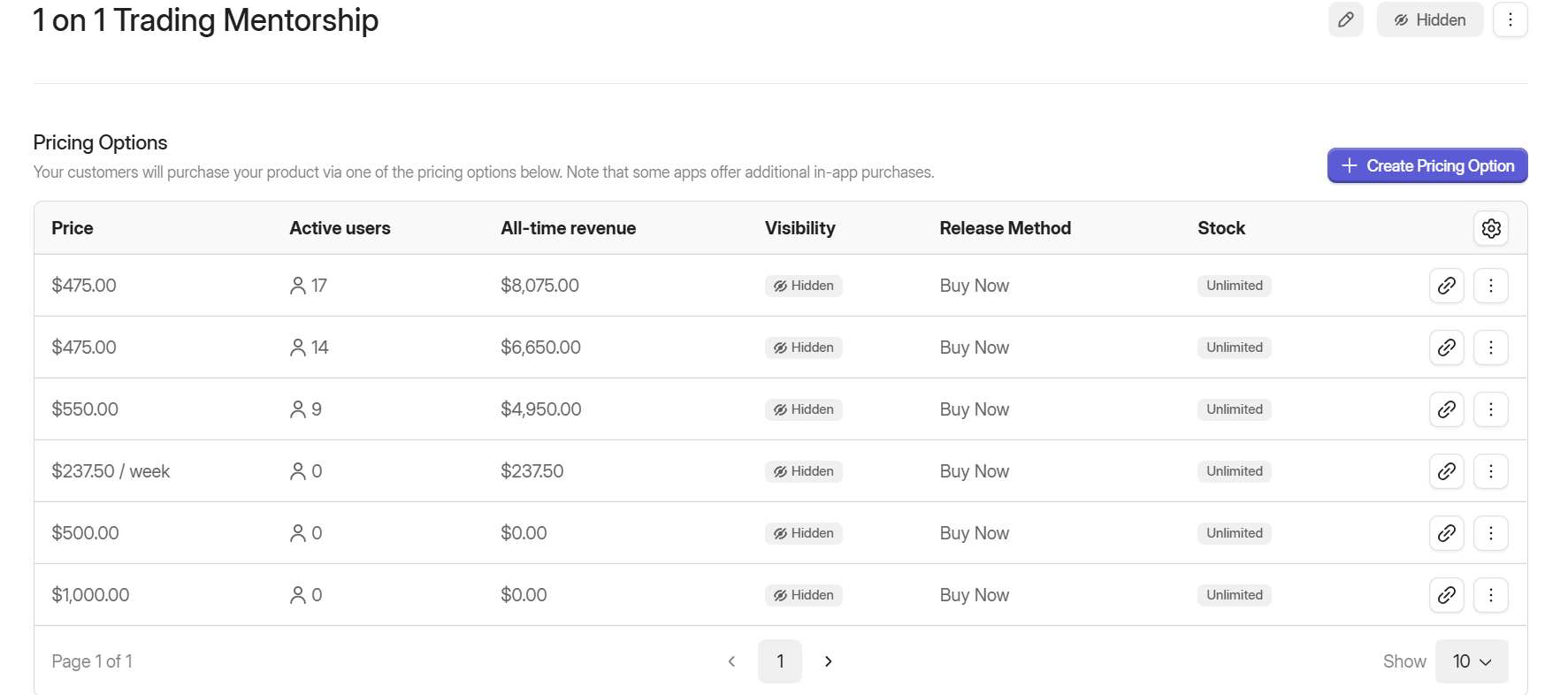1568x695 pixels.
Task: Click the pencil edit icon beside the product title
Action: (1345, 19)
